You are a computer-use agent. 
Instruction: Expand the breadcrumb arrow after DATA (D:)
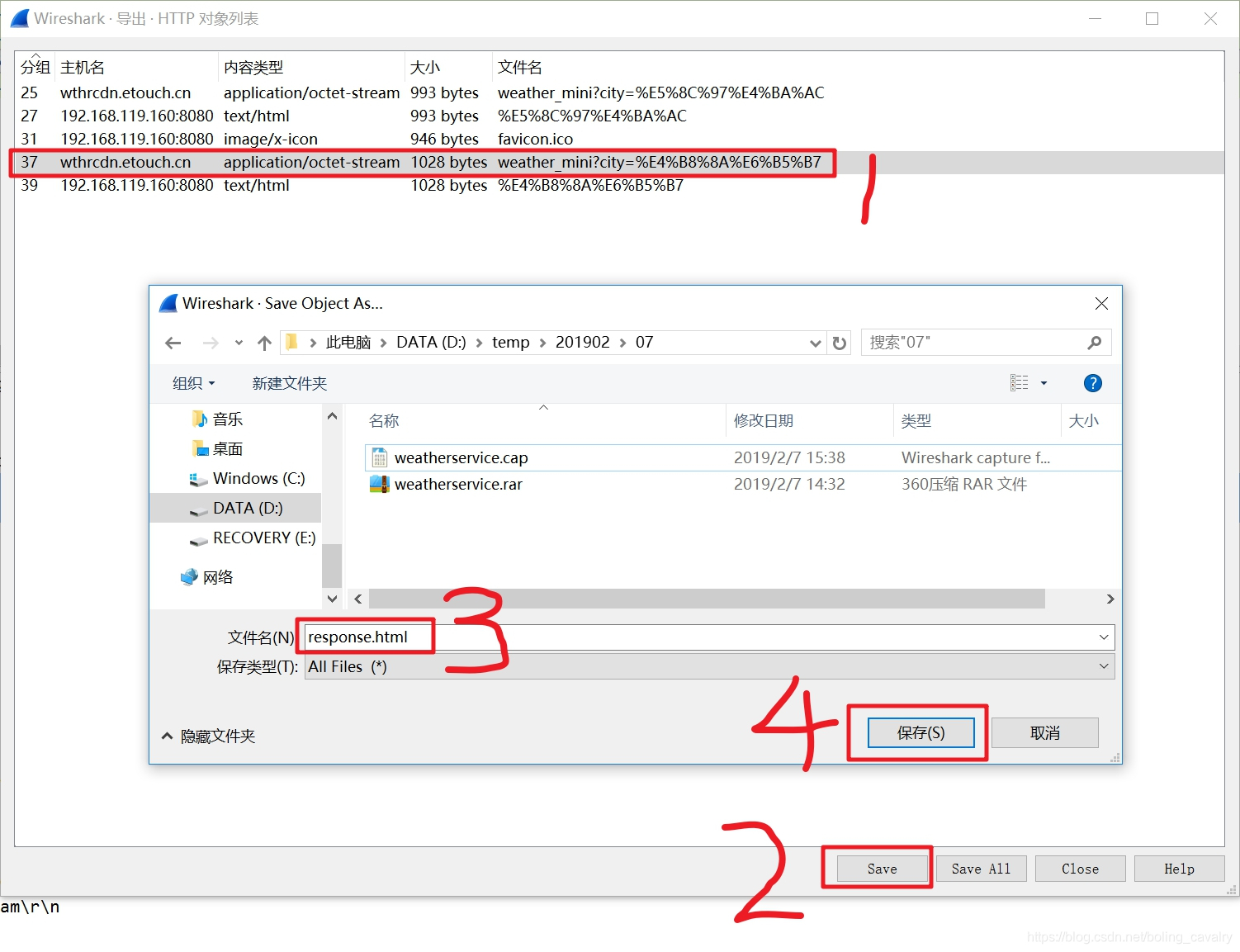click(x=479, y=343)
